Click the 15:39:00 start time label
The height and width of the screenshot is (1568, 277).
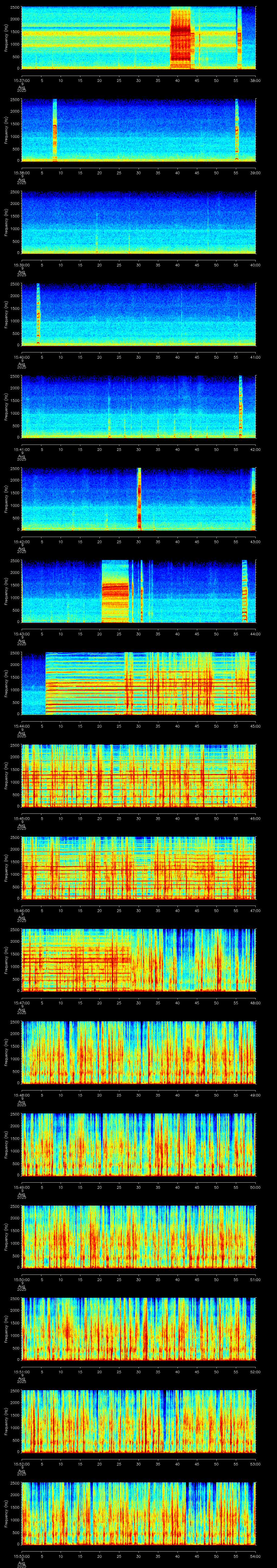(x=21, y=265)
